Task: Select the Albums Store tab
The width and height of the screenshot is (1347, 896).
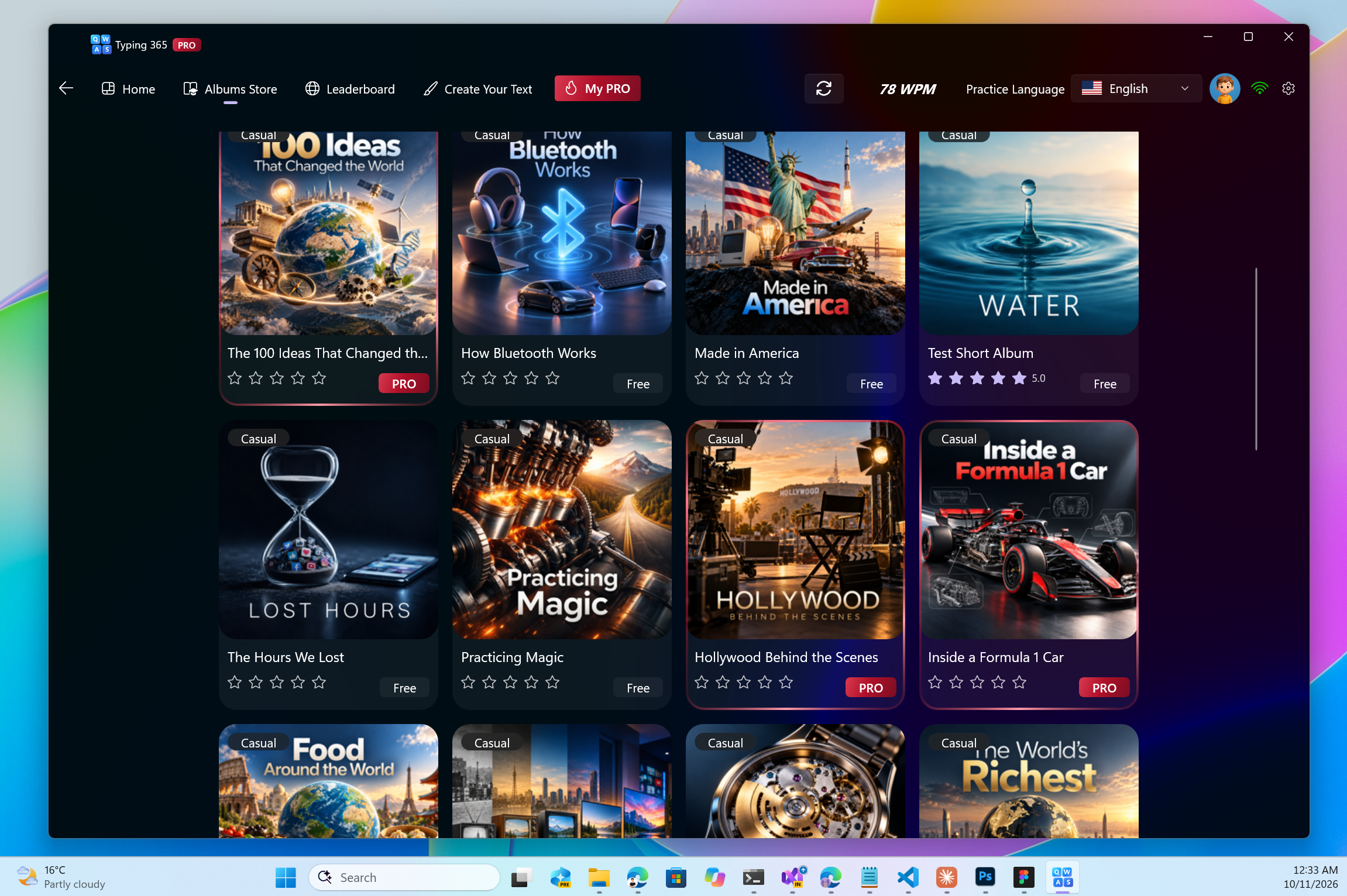Action: (230, 89)
